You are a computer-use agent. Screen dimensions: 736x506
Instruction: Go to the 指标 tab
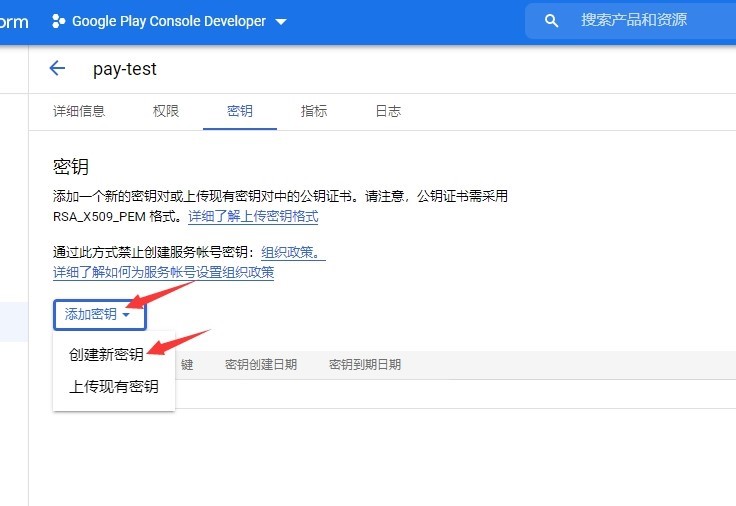coord(314,111)
